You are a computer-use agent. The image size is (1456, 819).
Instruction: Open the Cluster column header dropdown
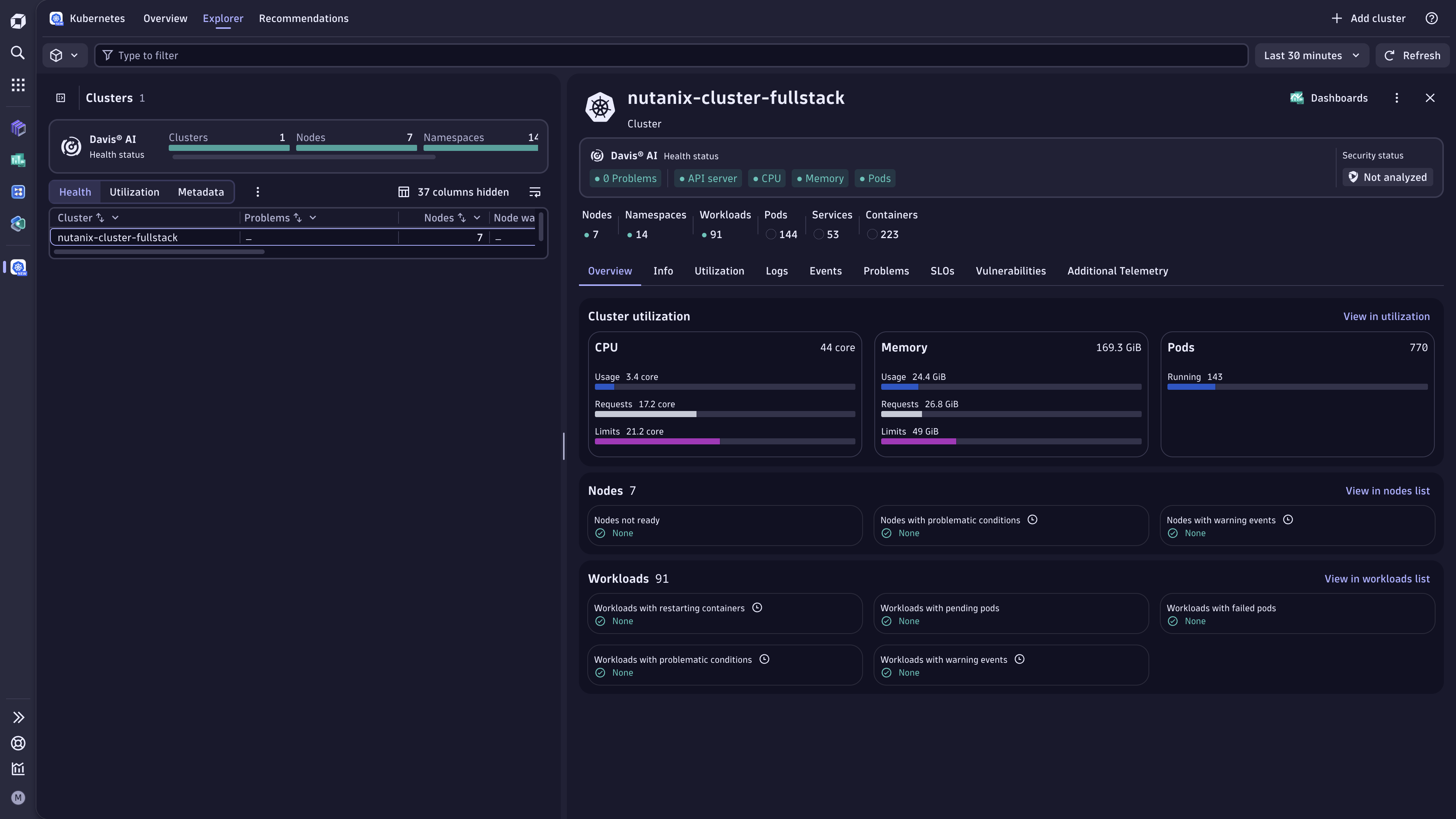click(x=115, y=218)
